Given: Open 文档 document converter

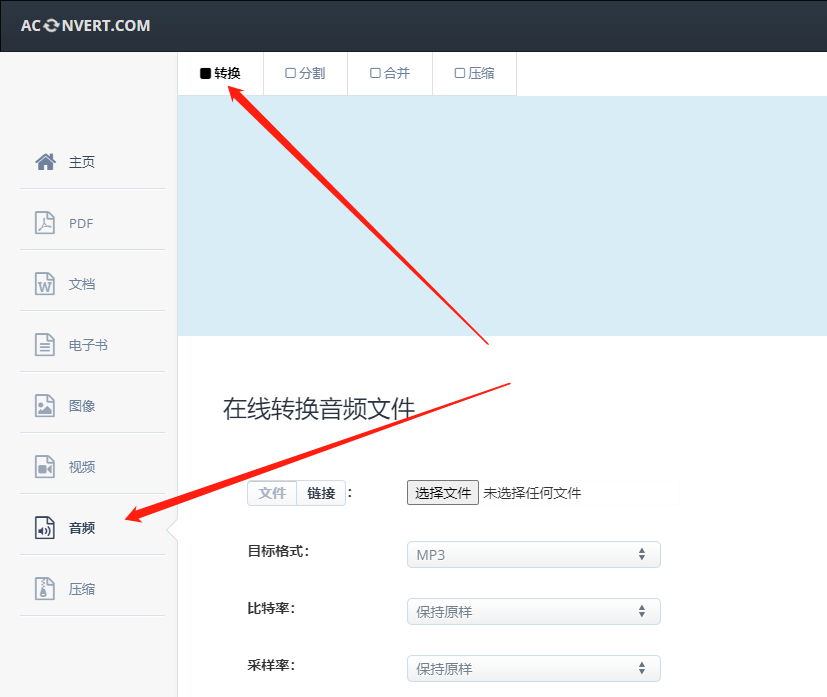Looking at the screenshot, I should 82,284.
